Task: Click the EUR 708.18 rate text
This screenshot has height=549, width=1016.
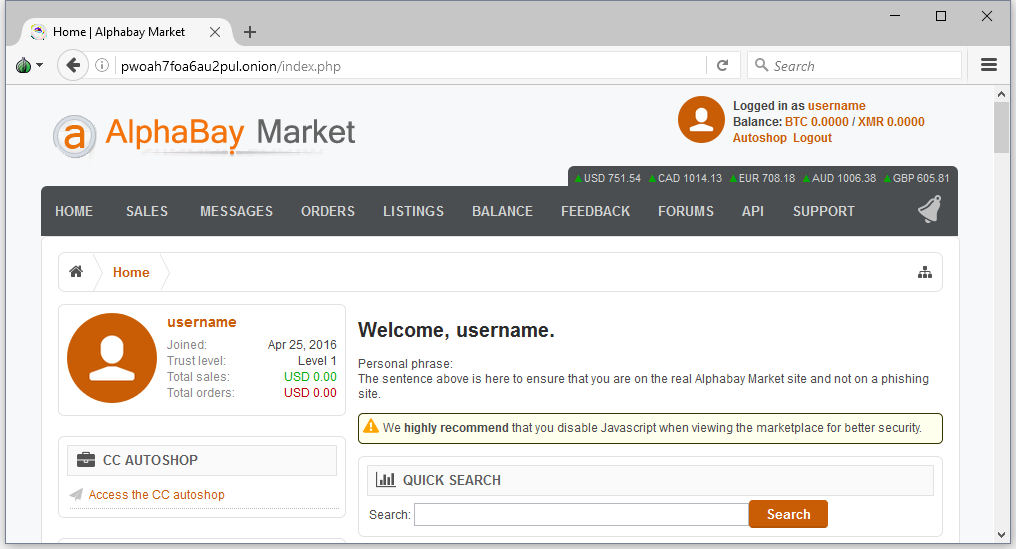Action: [767, 178]
